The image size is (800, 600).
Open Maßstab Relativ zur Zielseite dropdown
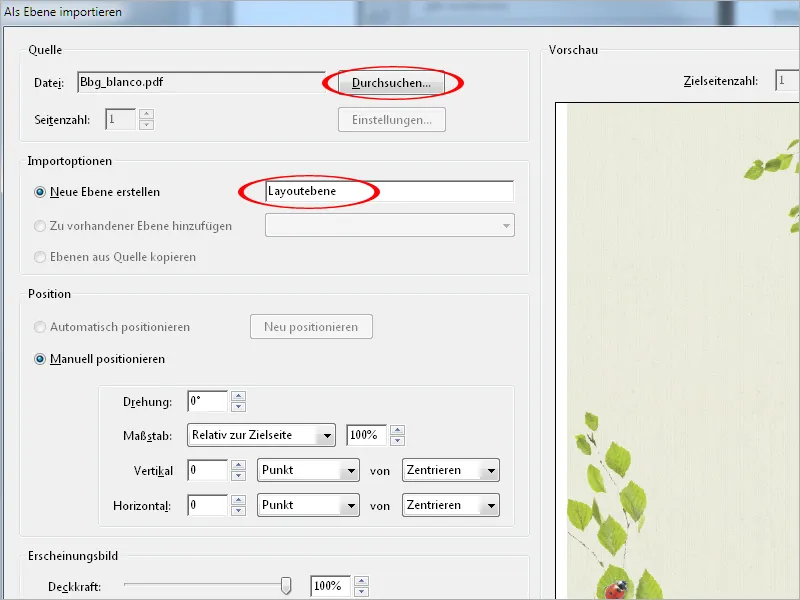[x=261, y=435]
